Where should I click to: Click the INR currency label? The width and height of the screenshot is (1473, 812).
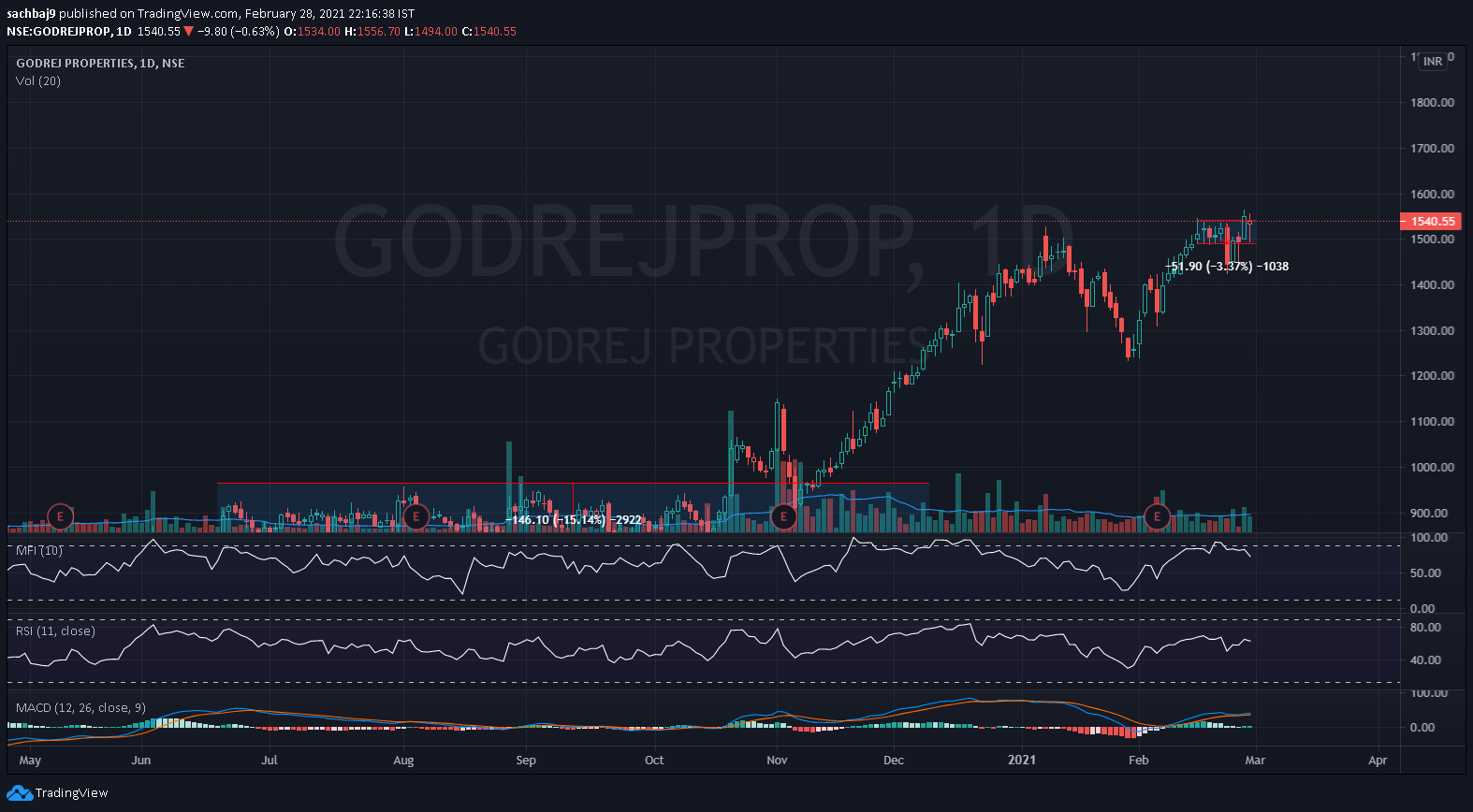pos(1433,61)
